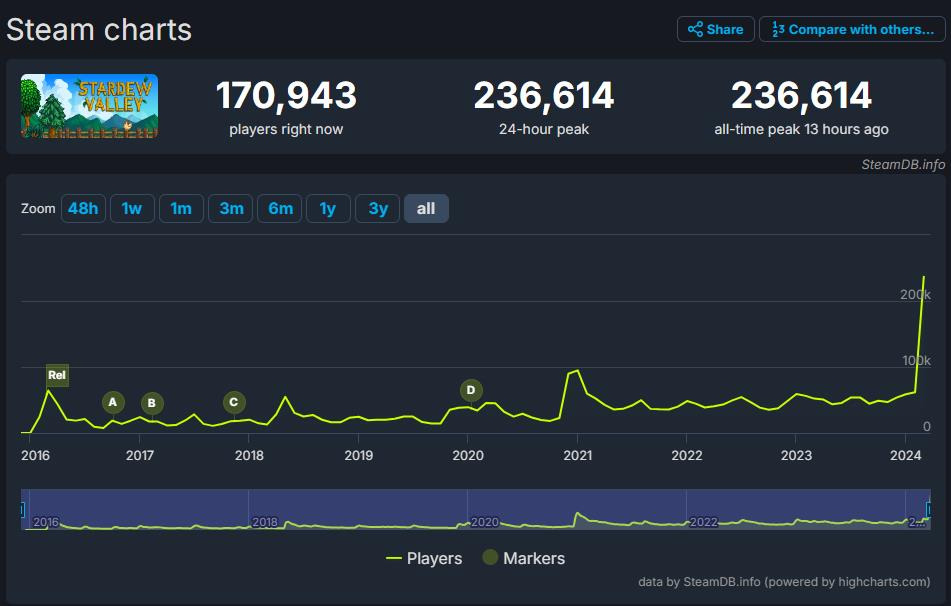Toggle Markers series in legend
Viewport: 951px width, 606px height.
point(523,558)
